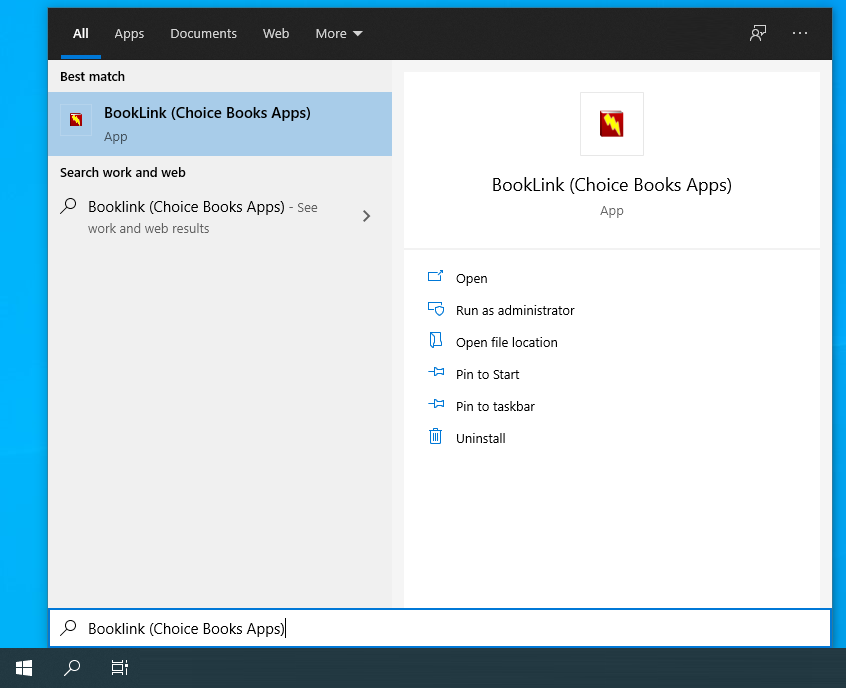
Task: Click the Search work and web heading
Action: [x=122, y=173]
